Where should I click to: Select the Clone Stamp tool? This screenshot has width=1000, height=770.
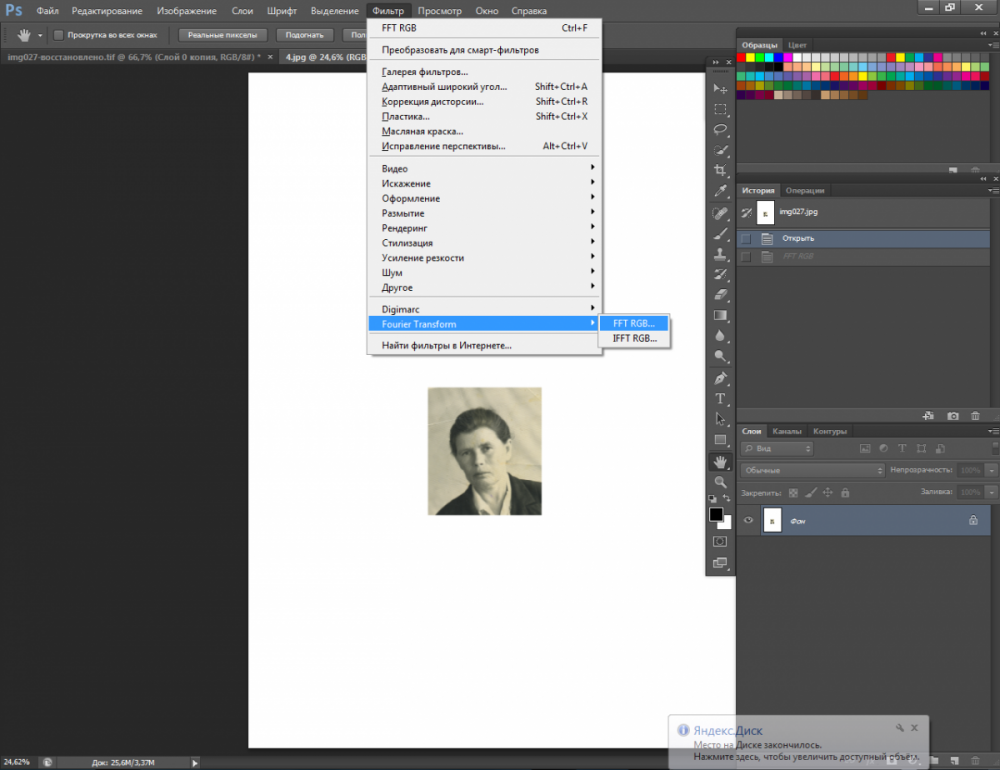coord(720,254)
